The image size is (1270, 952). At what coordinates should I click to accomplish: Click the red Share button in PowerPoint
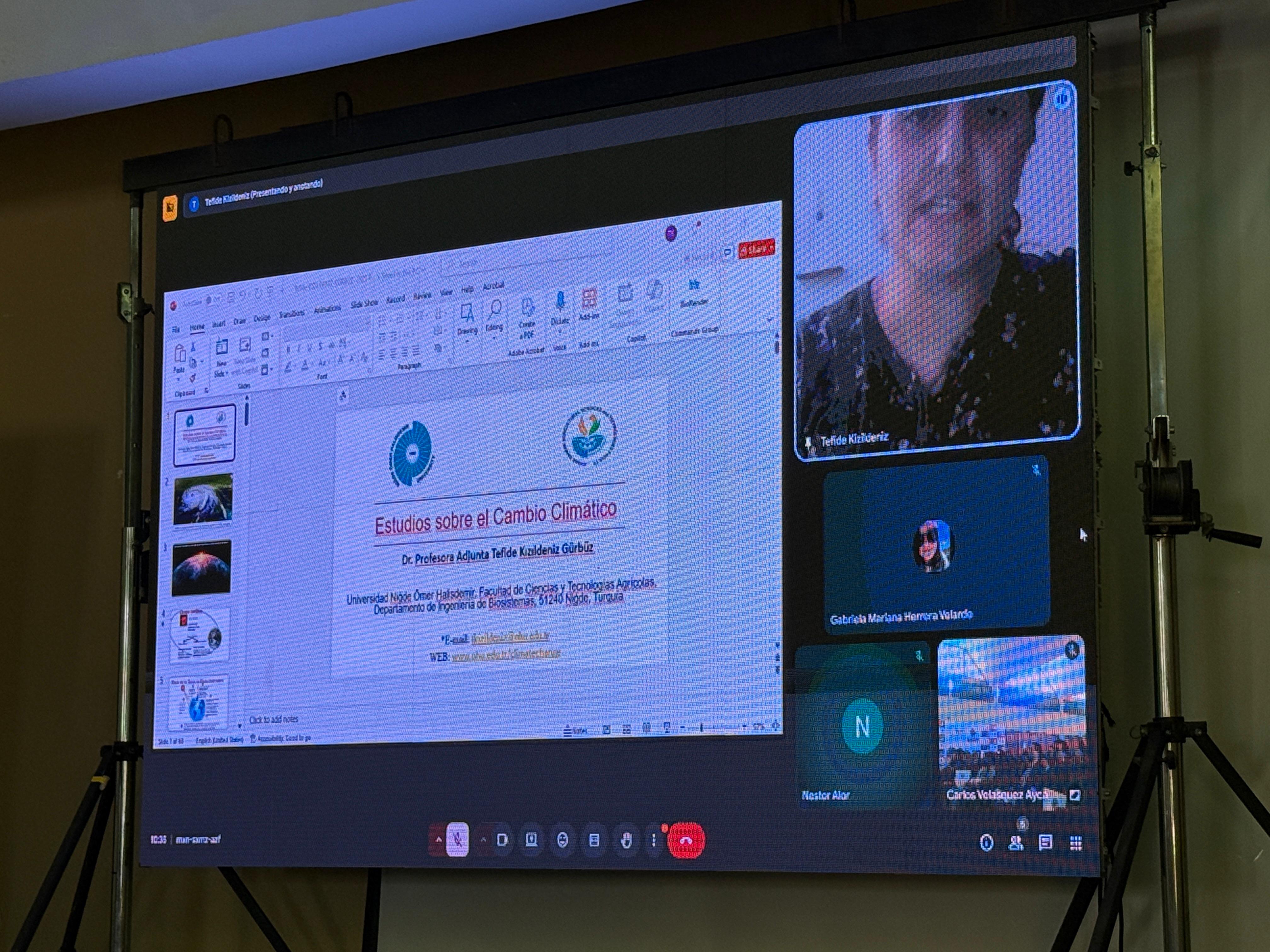[x=757, y=249]
